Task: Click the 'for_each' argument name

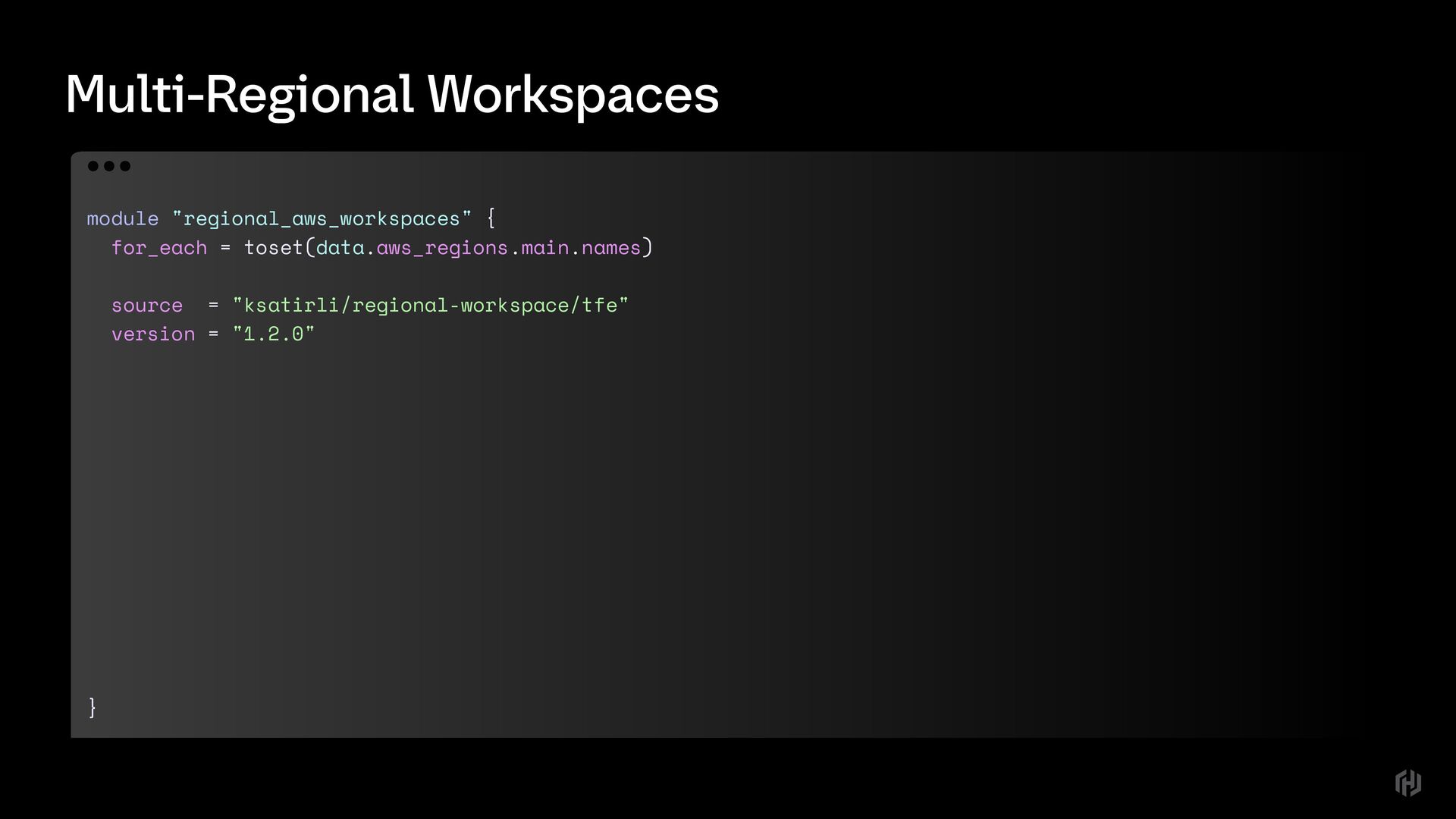Action: [159, 248]
